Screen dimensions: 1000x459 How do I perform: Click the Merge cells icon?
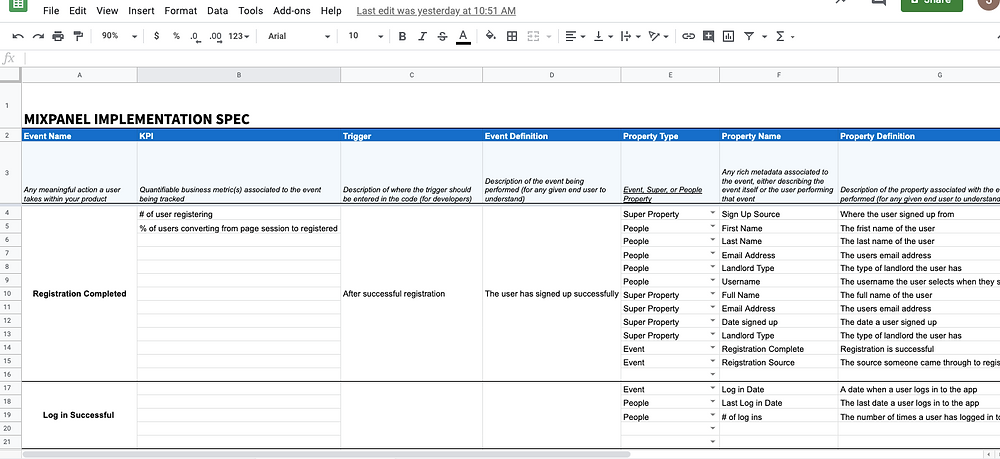click(x=534, y=36)
